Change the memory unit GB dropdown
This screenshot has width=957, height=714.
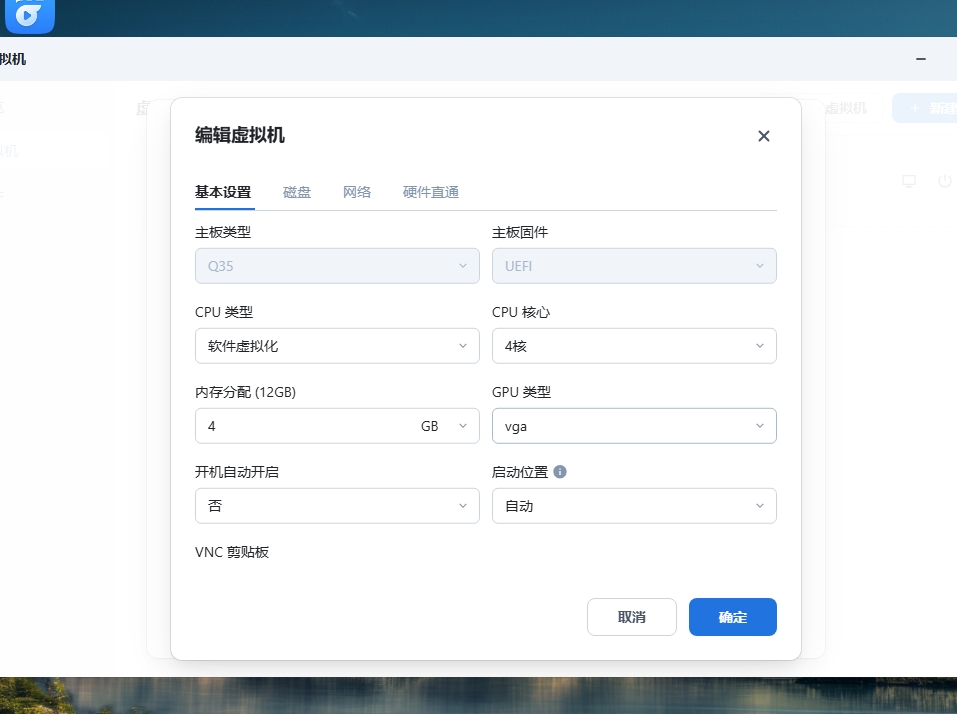coord(443,426)
